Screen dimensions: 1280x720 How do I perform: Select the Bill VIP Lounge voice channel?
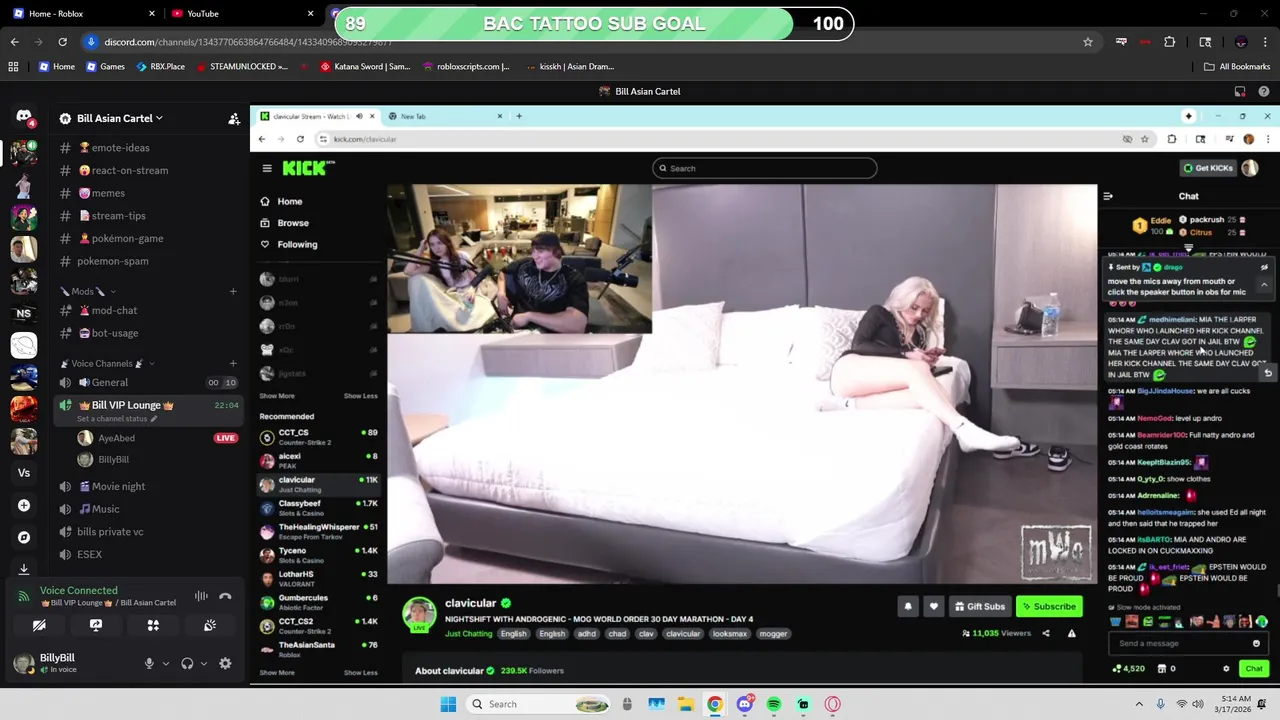148,409
